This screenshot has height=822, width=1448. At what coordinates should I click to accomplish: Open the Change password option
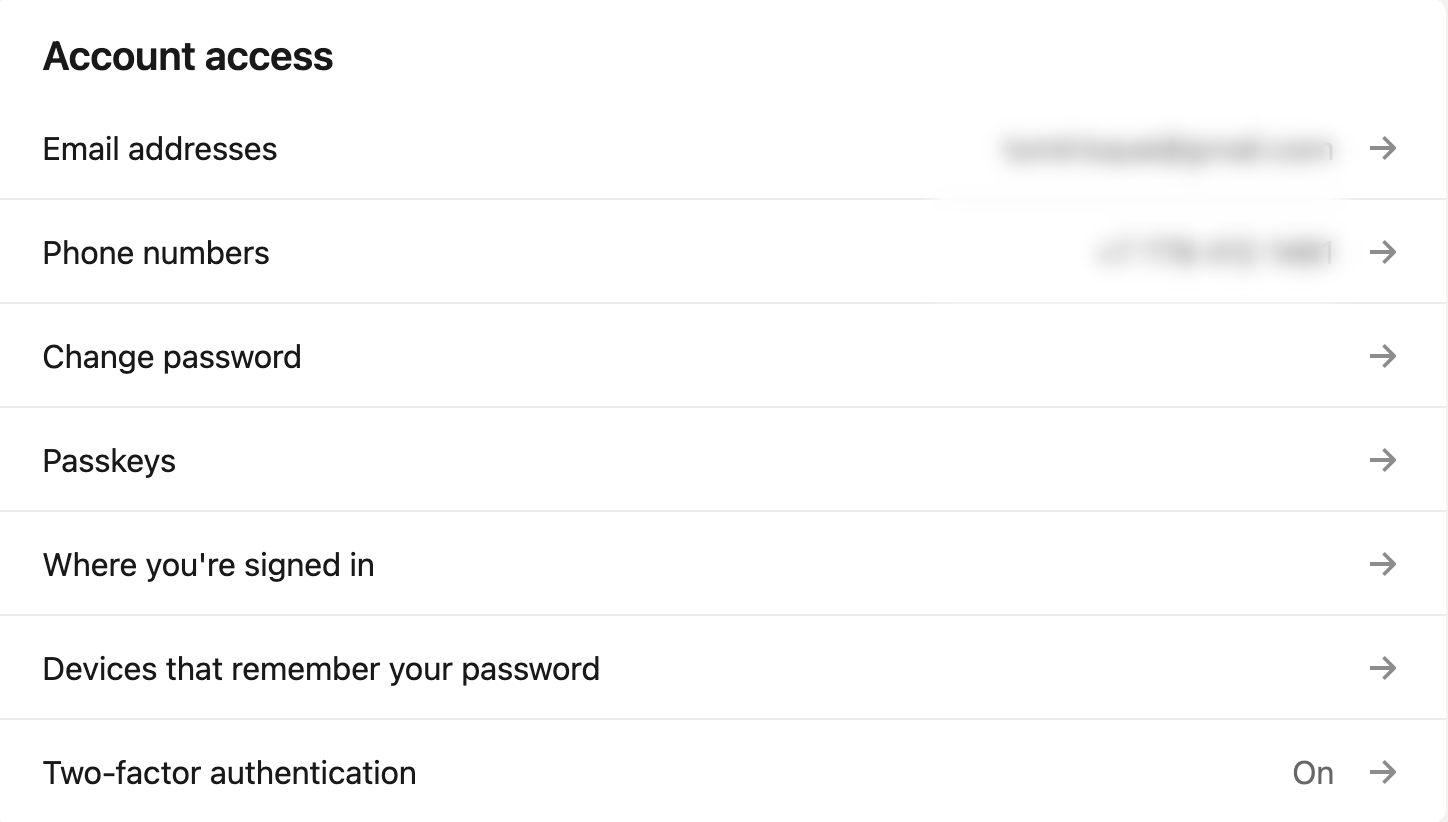(172, 357)
